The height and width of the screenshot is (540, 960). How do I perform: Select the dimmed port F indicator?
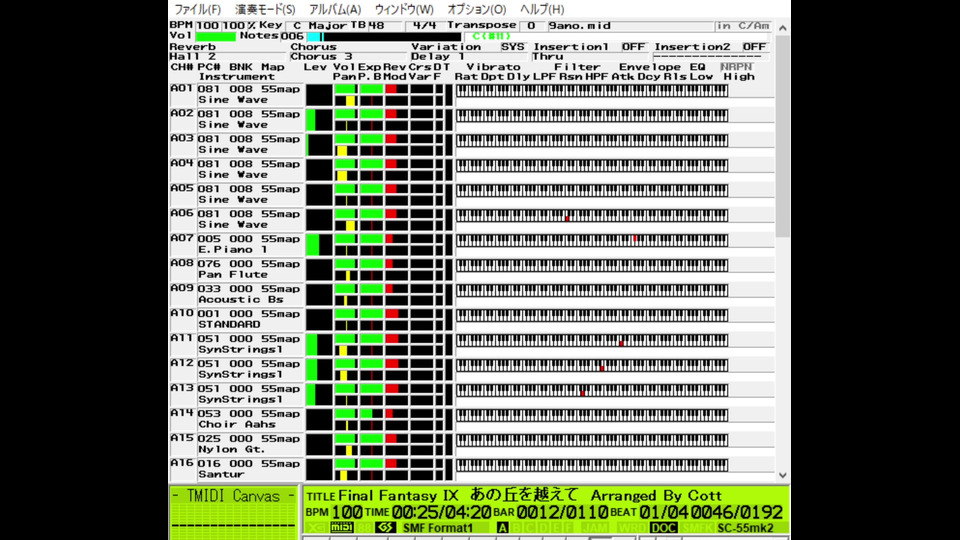point(568,528)
